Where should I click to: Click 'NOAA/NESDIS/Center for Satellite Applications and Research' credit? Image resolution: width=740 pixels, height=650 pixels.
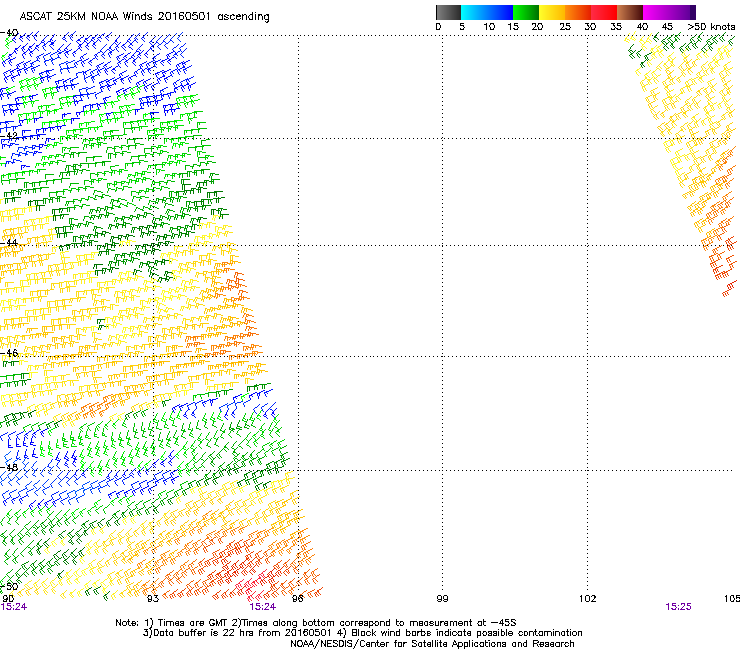(432, 644)
